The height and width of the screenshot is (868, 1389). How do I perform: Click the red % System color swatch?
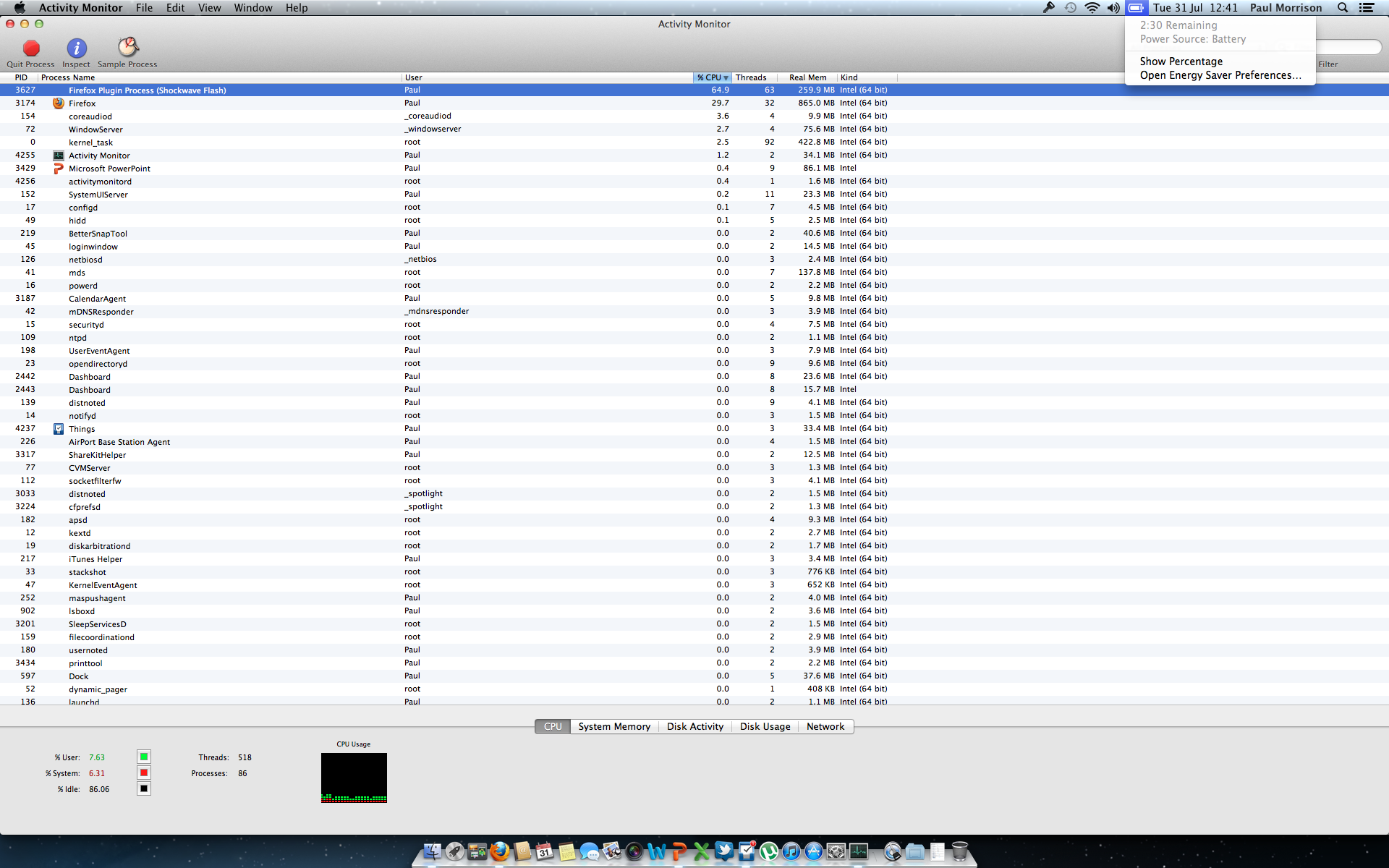tap(144, 773)
